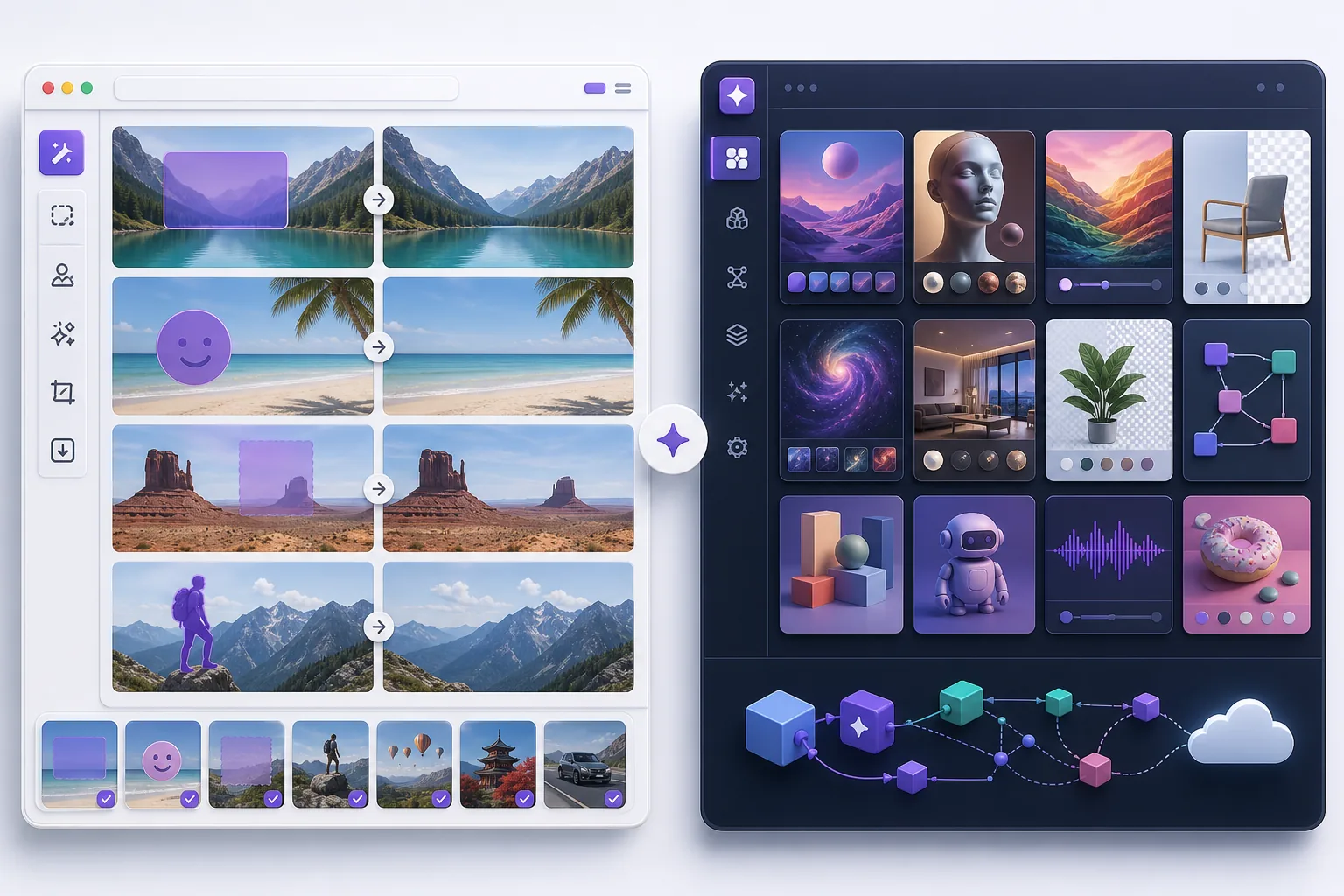This screenshot has height=896, width=1344.
Task: Open the layers stack section
Action: click(737, 335)
